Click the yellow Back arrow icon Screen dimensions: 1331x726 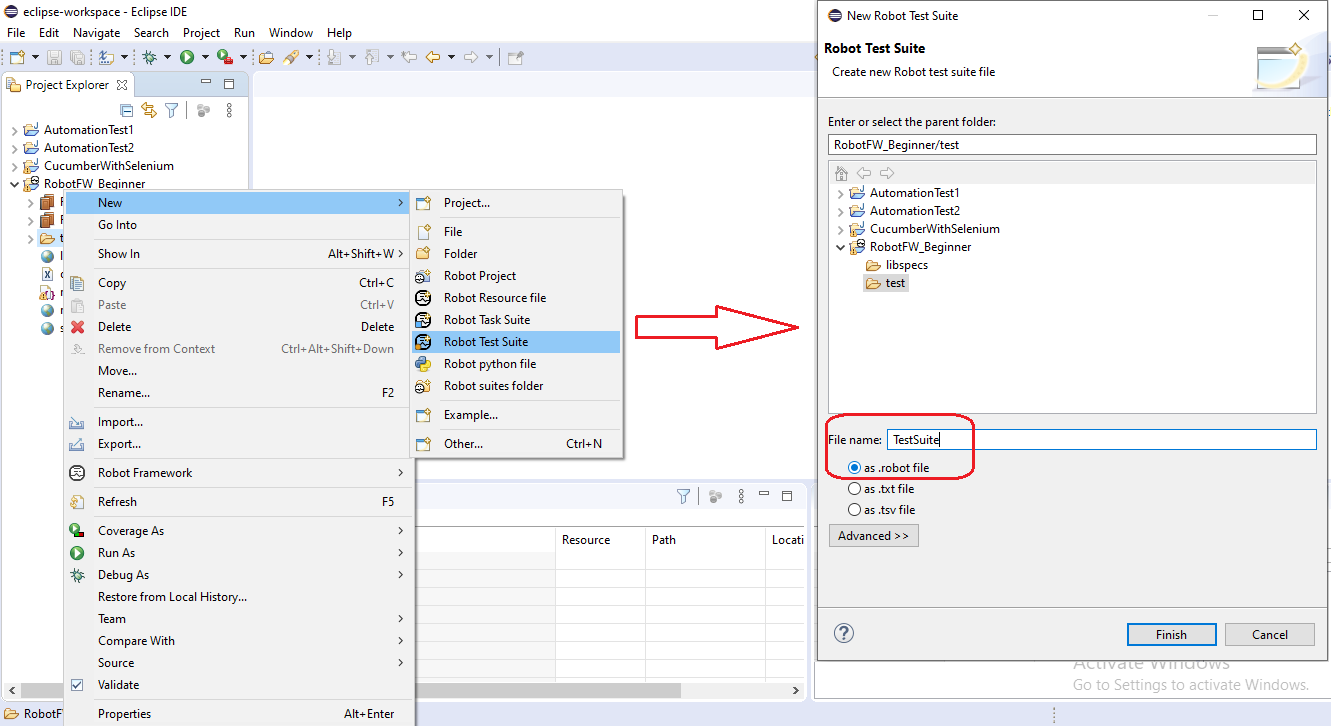pos(433,58)
